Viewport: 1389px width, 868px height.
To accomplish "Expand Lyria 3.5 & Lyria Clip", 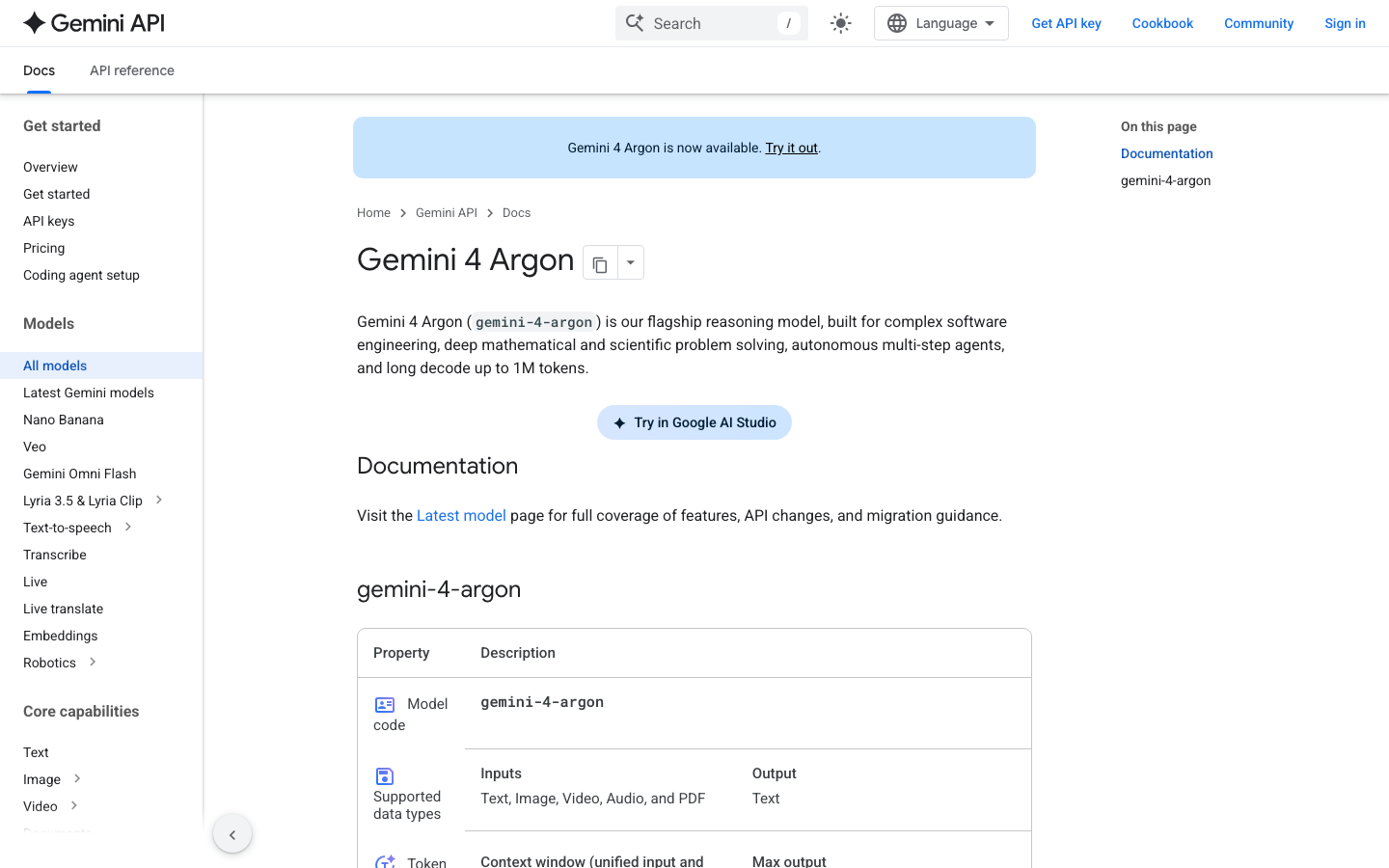I will [x=159, y=500].
